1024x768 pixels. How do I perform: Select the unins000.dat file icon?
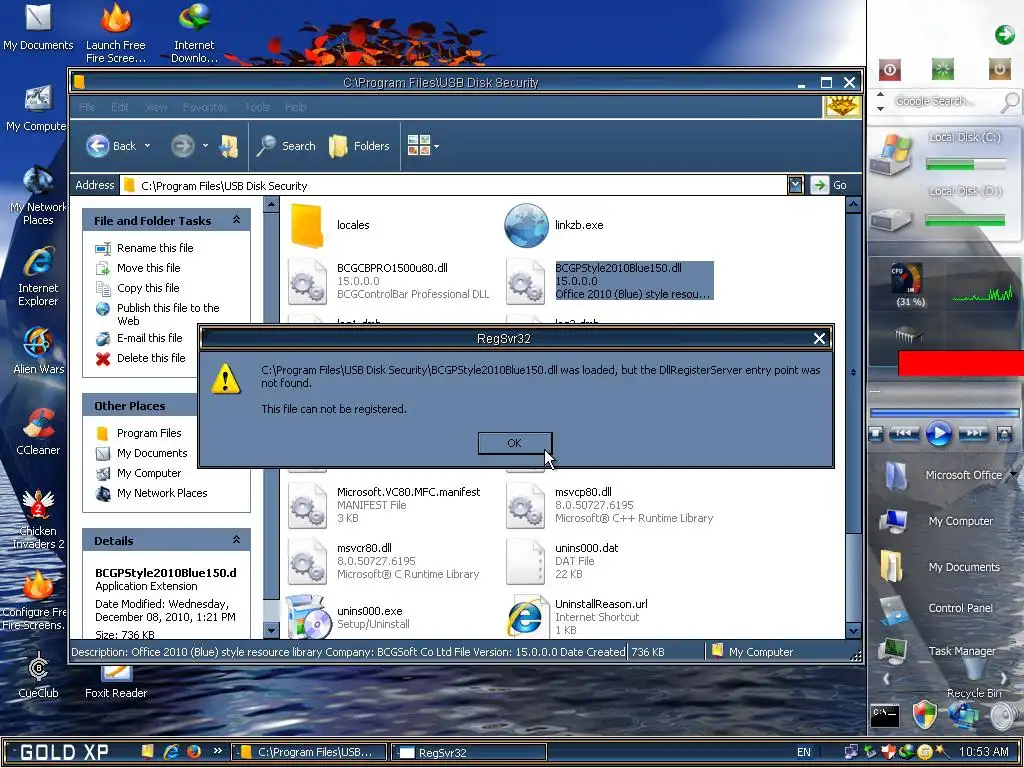525,562
